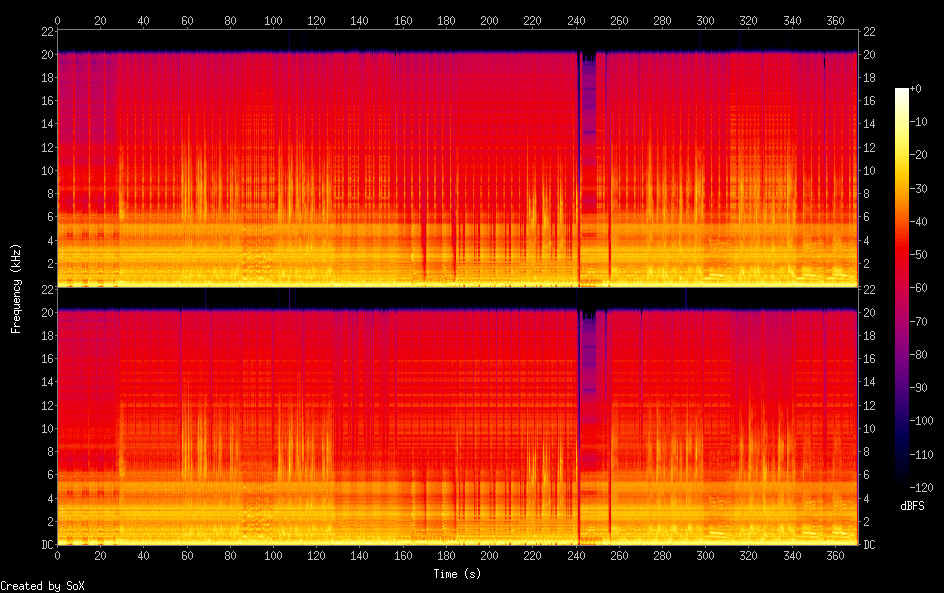Click the "DC" label at the bottom left
Screen dimensions: 944x593
point(44,544)
